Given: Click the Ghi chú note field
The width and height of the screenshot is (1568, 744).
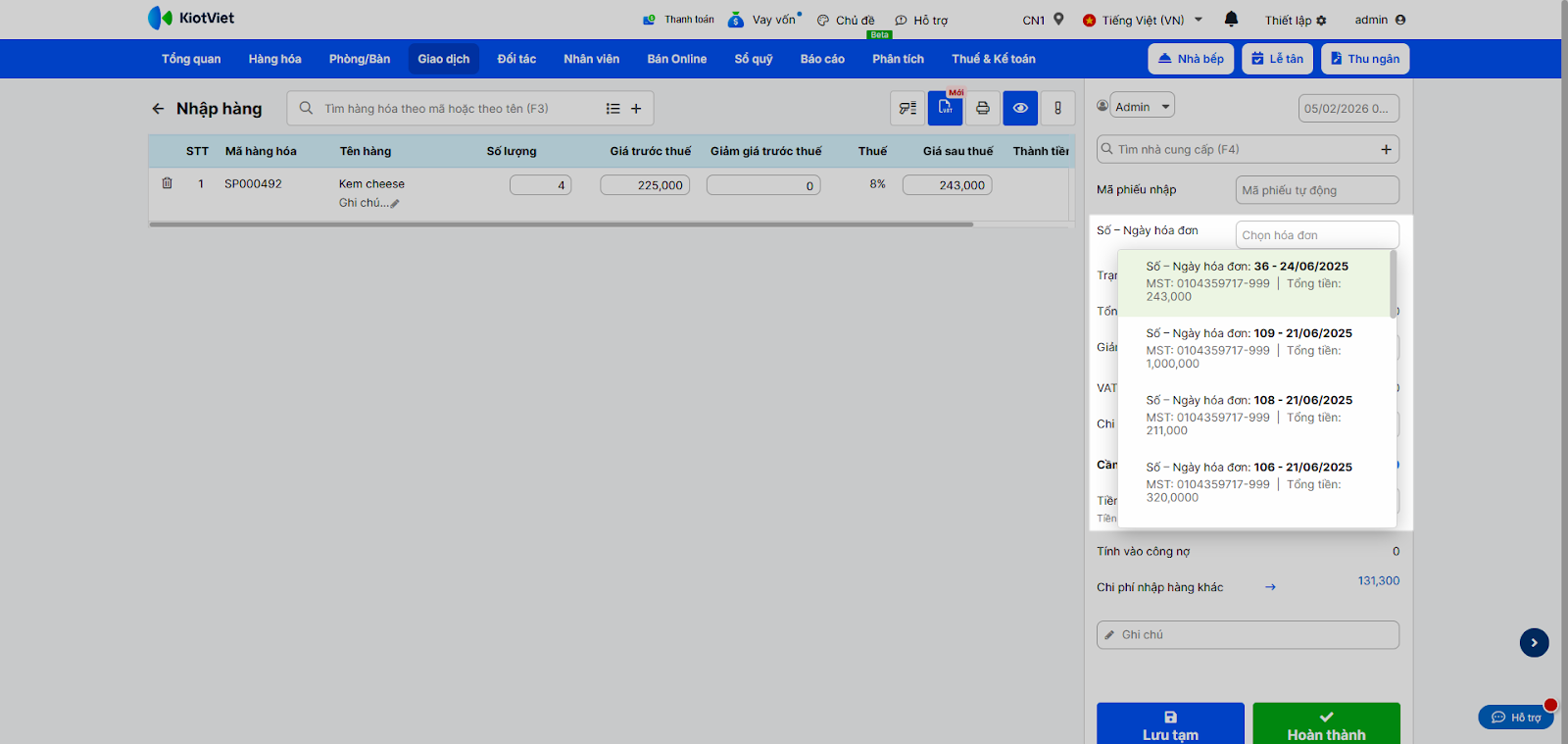Looking at the screenshot, I should [1248, 635].
